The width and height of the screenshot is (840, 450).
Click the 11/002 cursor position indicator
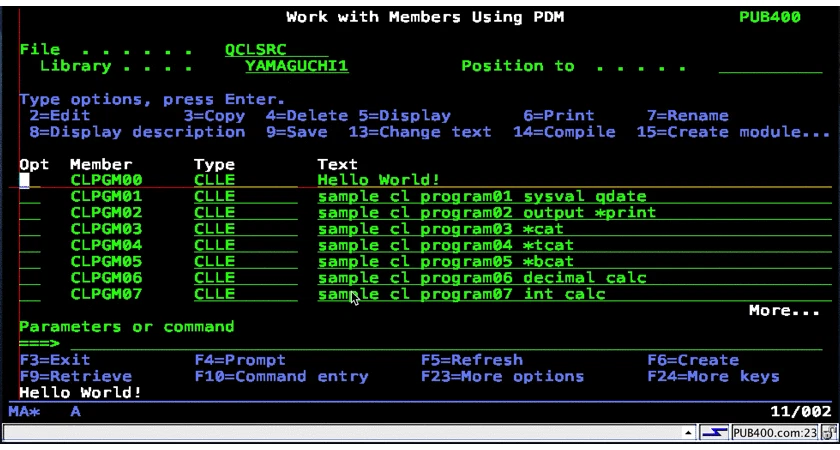tap(800, 411)
